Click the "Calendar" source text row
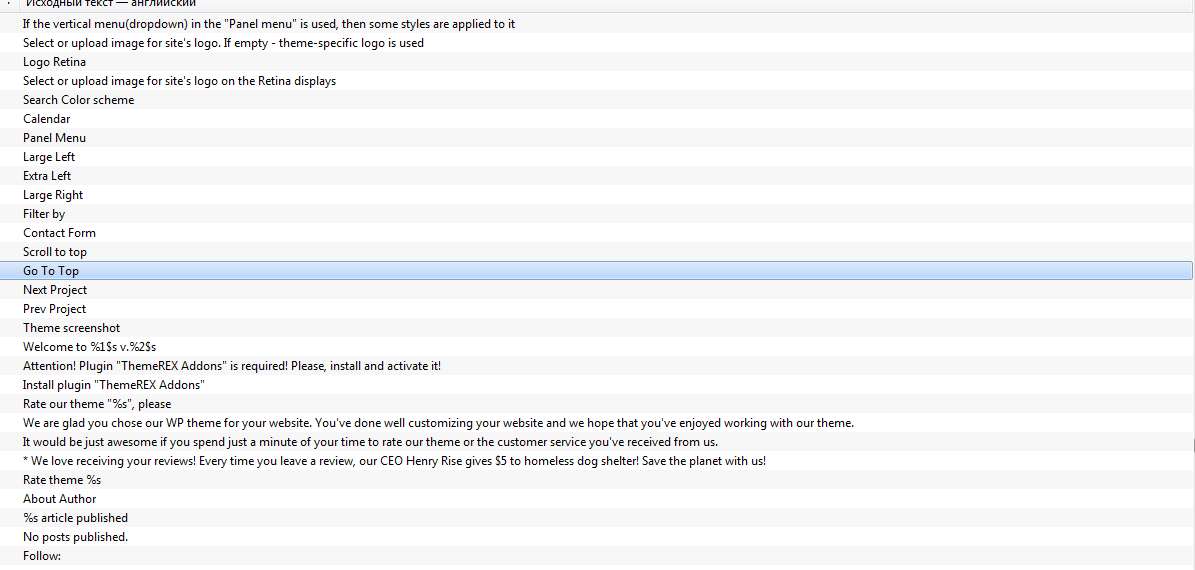Screen dimensions: 1195x570 tap(597, 119)
